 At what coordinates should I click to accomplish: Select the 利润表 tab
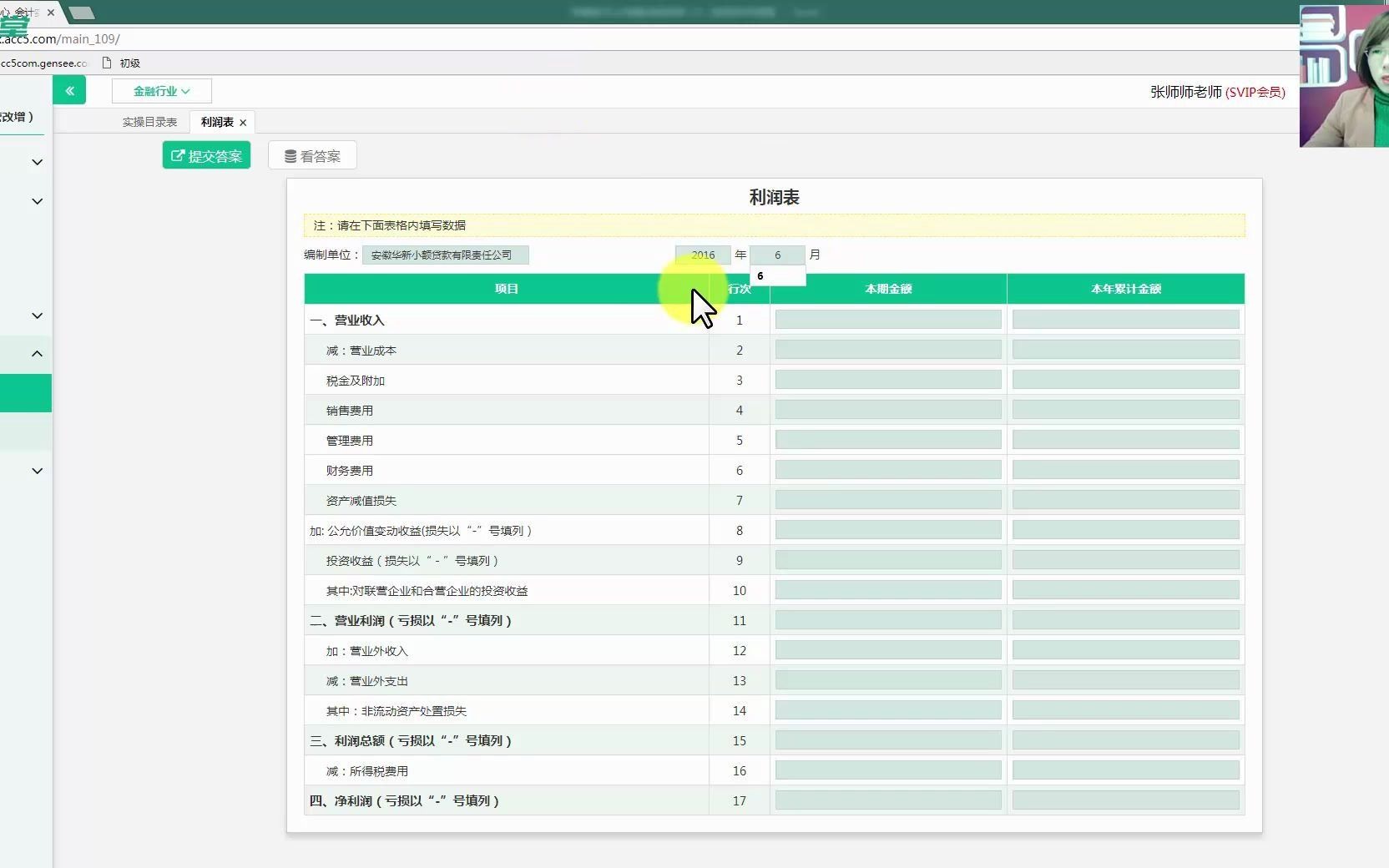(x=215, y=122)
